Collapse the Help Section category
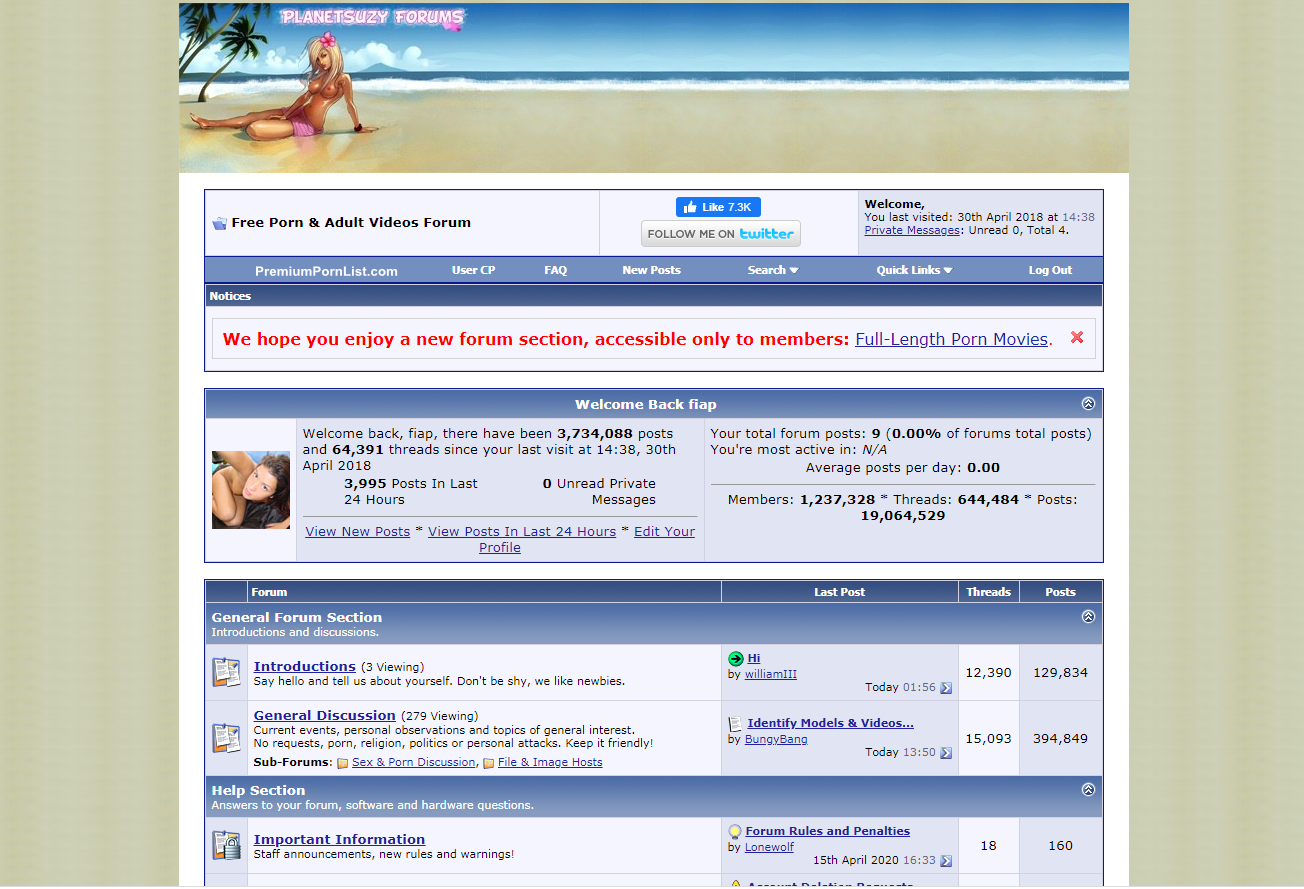This screenshot has width=1304, height=889. click(1088, 790)
